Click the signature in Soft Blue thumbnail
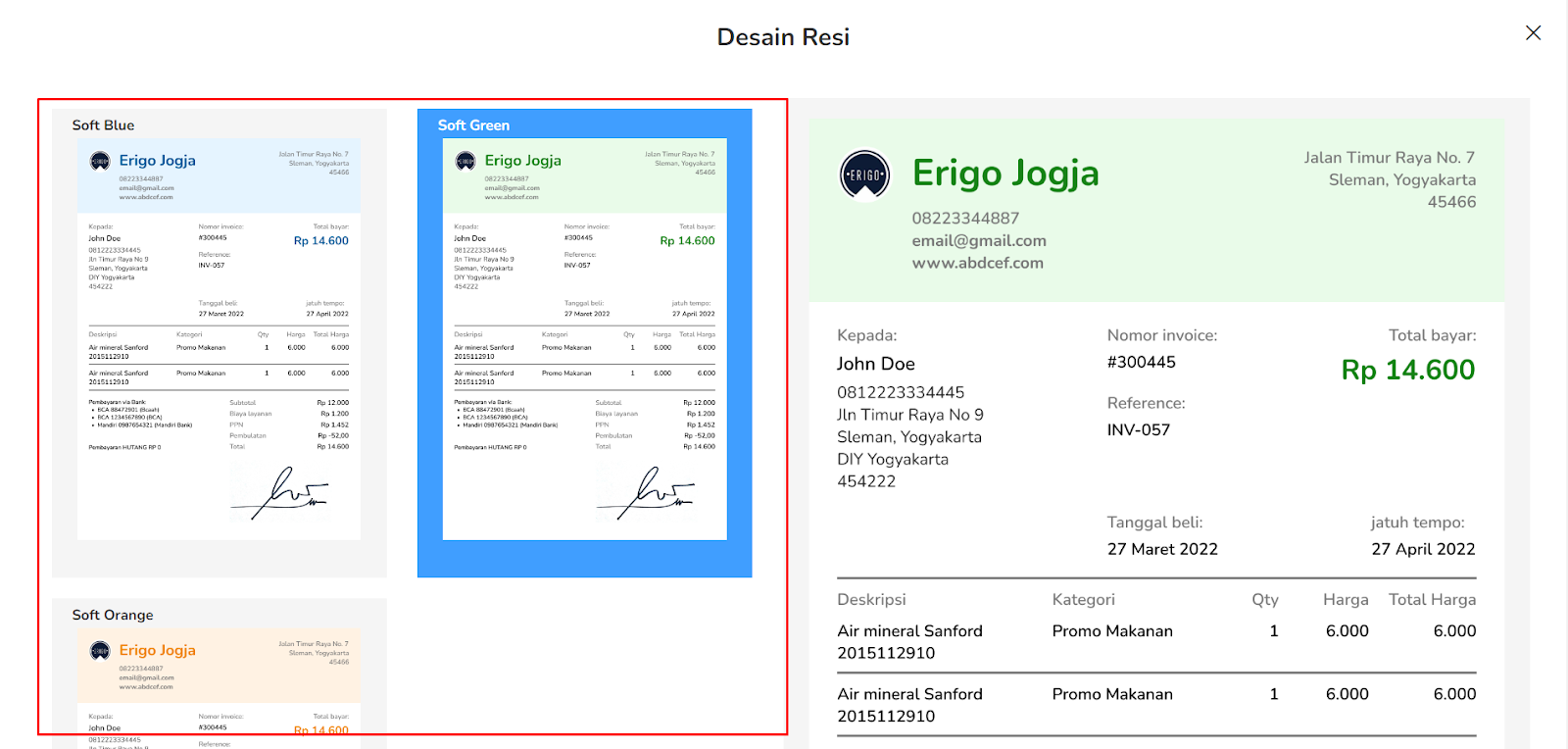This screenshot has height=749, width=1568. click(x=280, y=492)
